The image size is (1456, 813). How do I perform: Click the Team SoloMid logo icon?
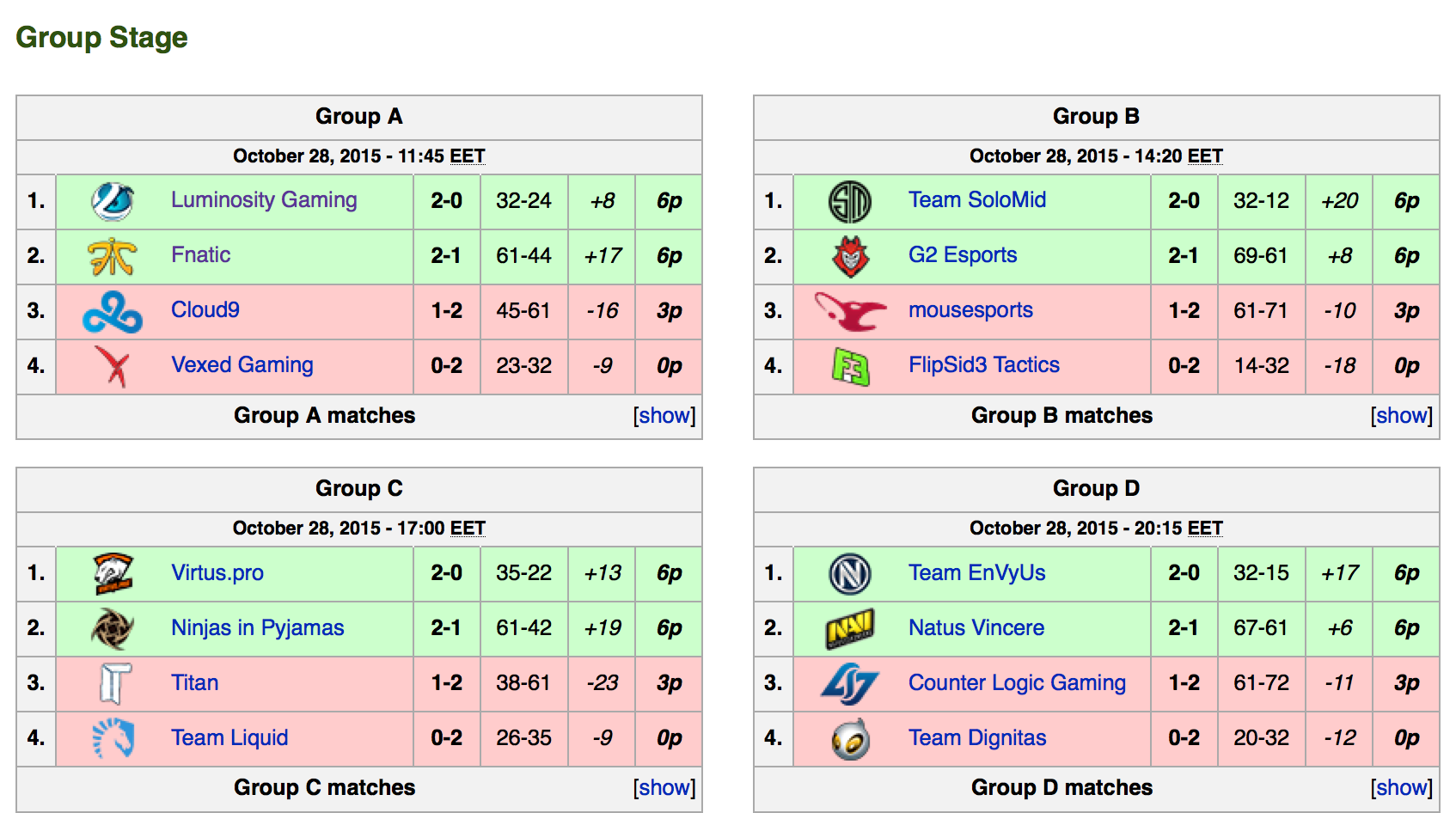[850, 201]
